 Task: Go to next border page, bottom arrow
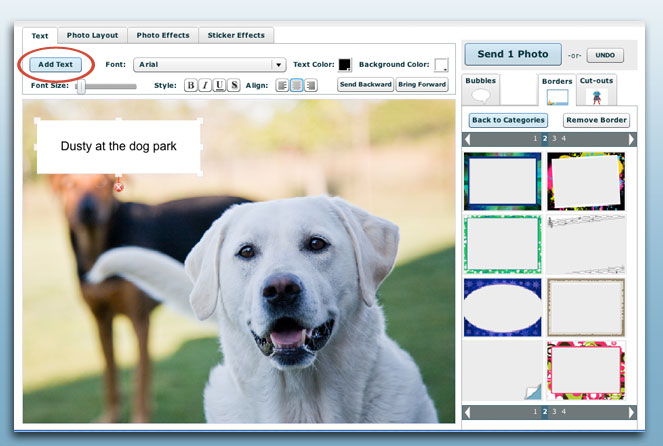(x=631, y=412)
